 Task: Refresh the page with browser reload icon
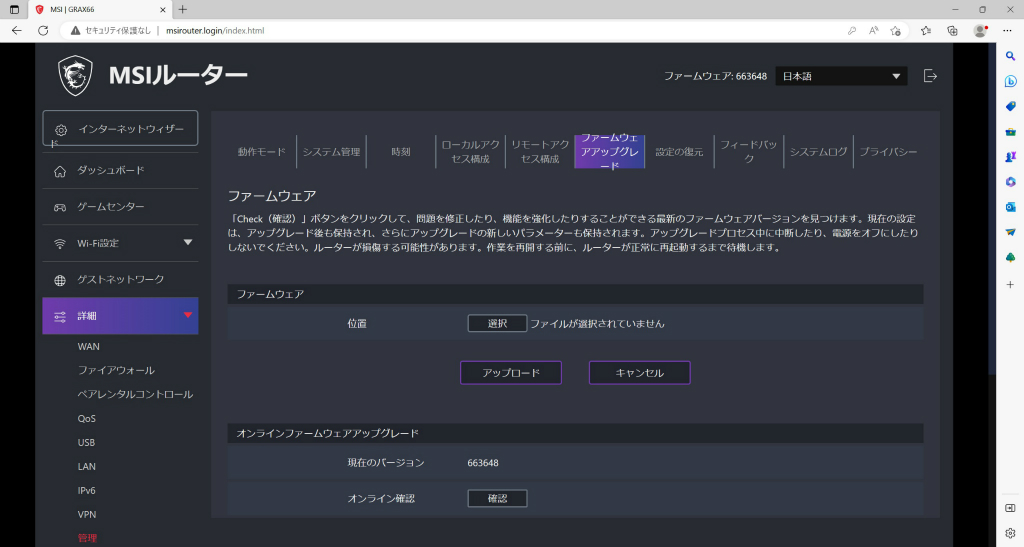pyautogui.click(x=43, y=31)
